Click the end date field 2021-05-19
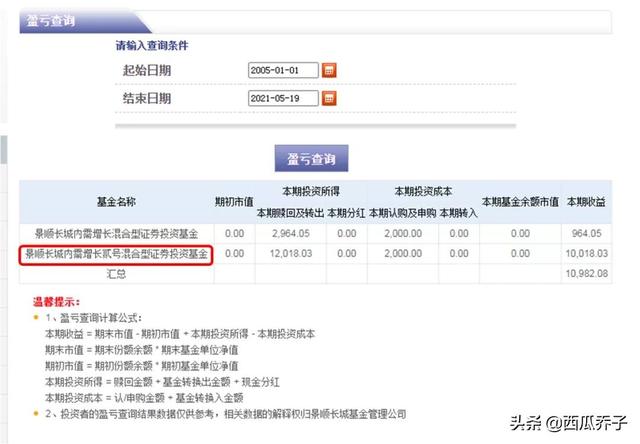Image resolution: width=640 pixels, height=444 pixels. pyautogui.click(x=283, y=98)
